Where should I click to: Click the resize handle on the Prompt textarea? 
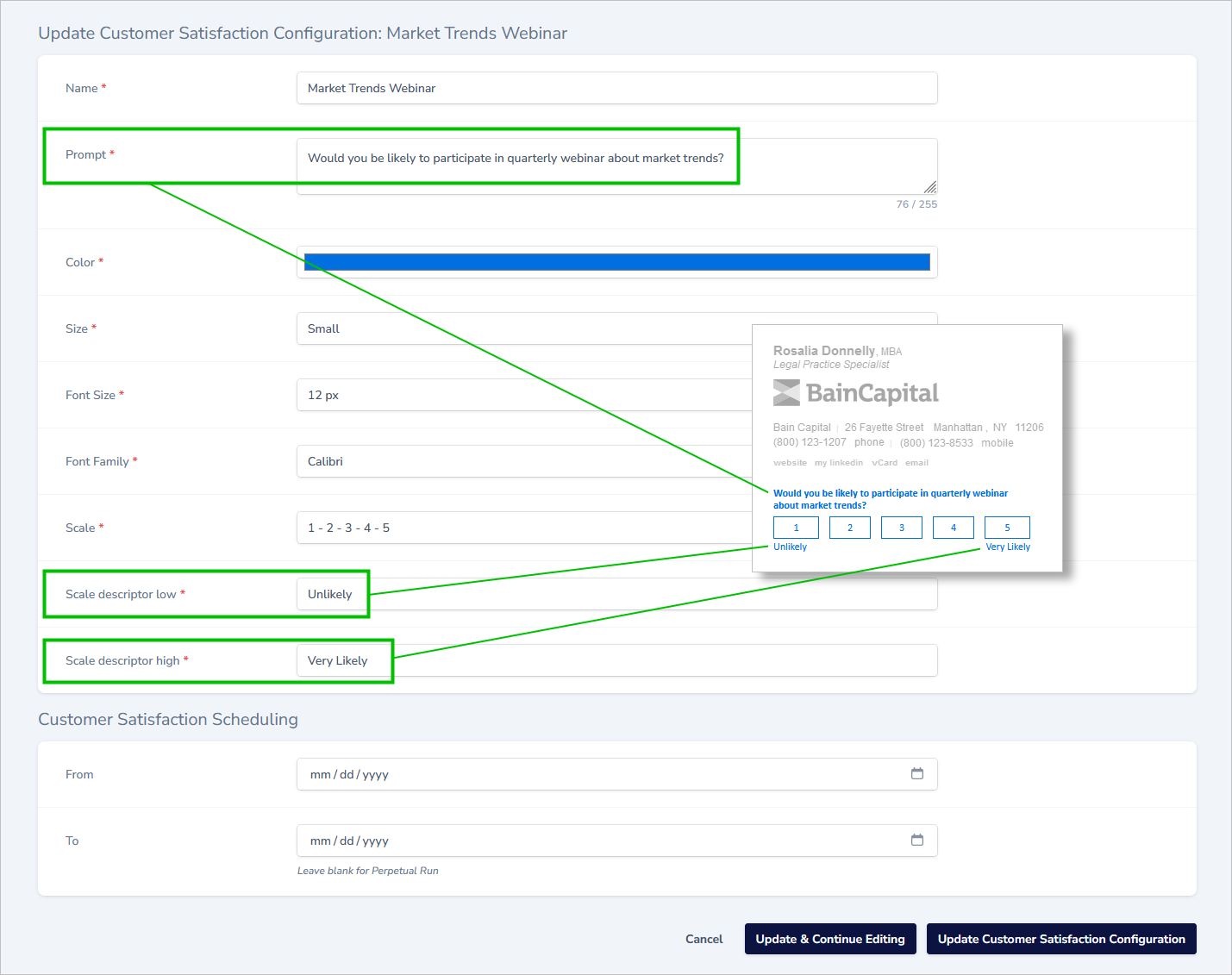(x=929, y=185)
